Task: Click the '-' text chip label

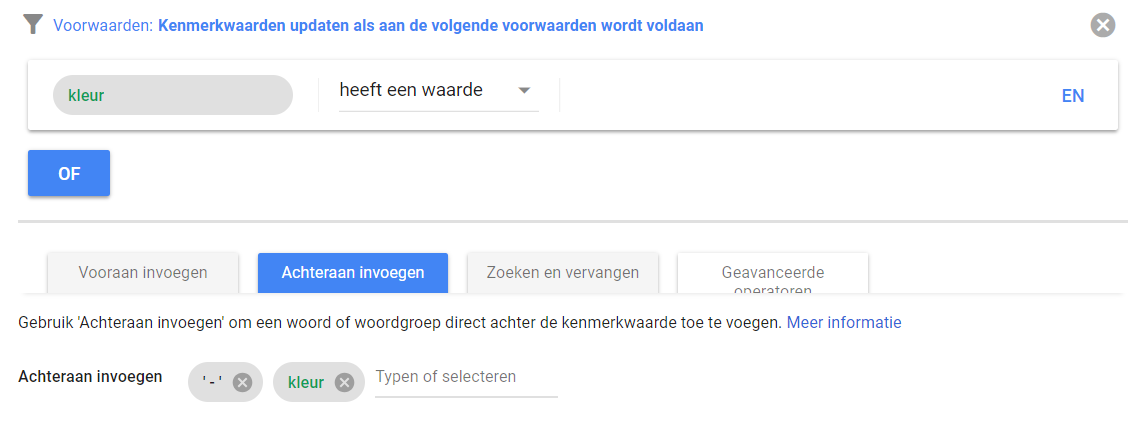Action: [211, 382]
